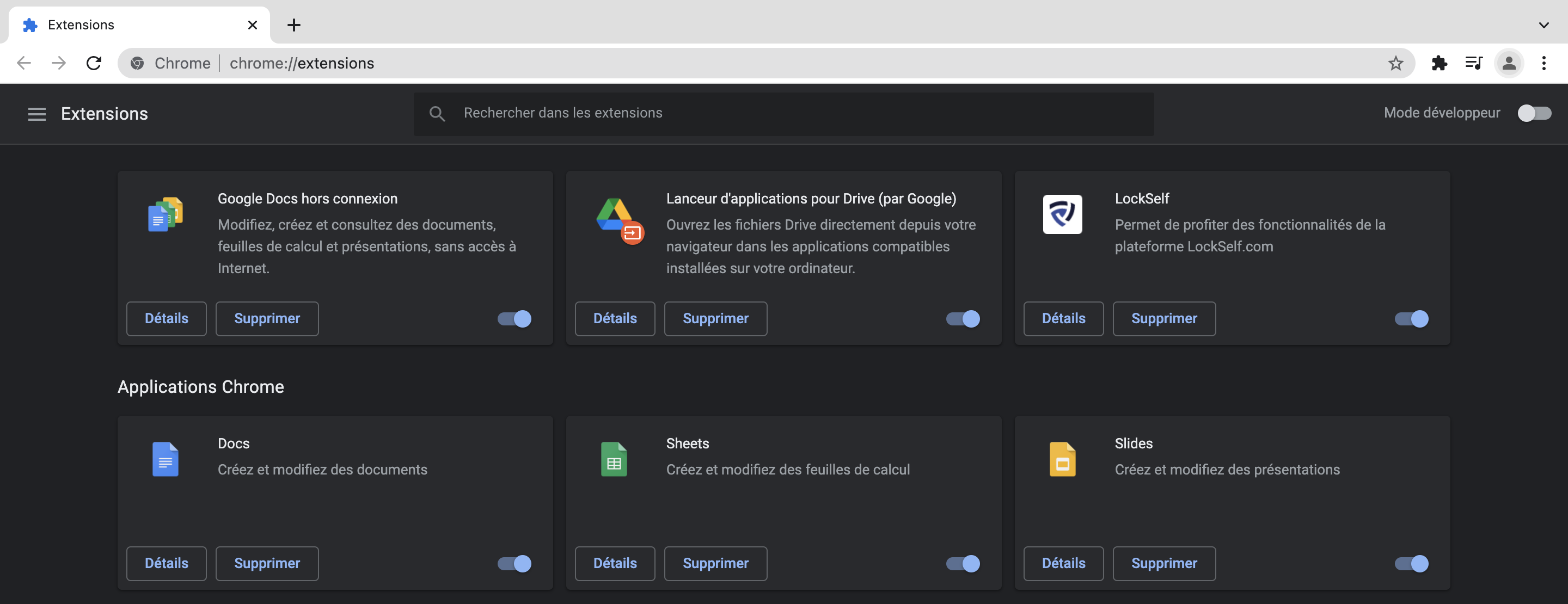
Task: Turn off the LockSelf extension
Action: (x=1412, y=319)
